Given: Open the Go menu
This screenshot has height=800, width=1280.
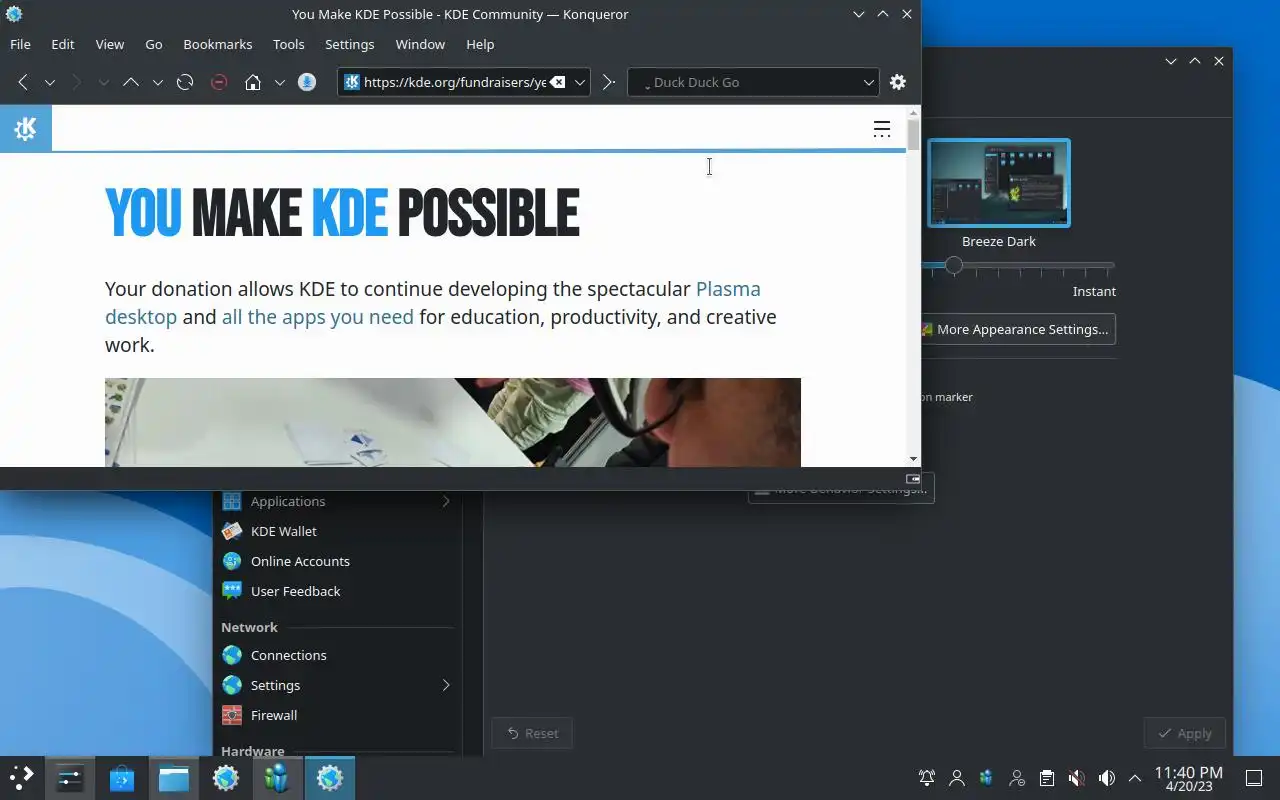Looking at the screenshot, I should [154, 44].
